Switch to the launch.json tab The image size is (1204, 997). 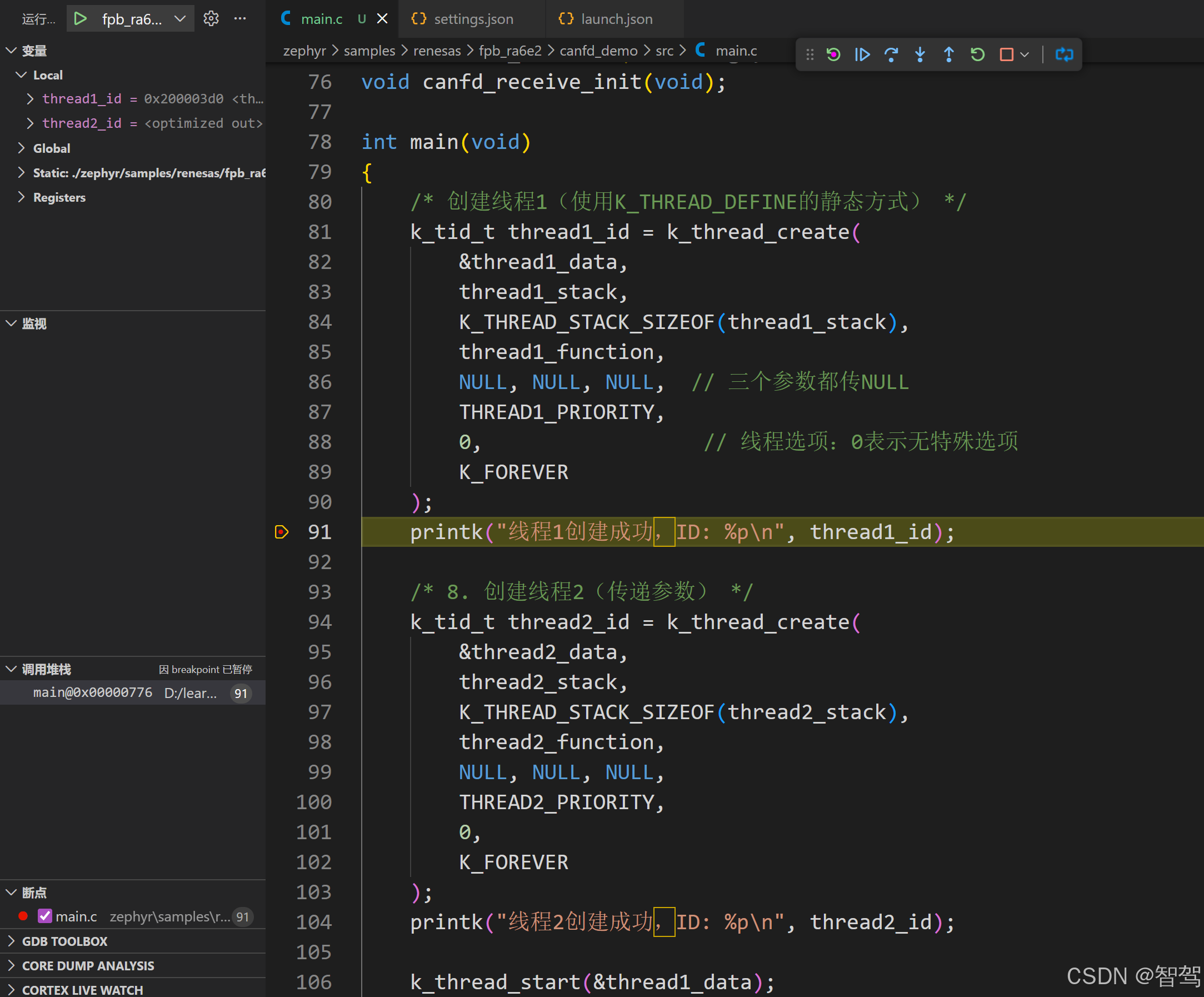(x=616, y=19)
